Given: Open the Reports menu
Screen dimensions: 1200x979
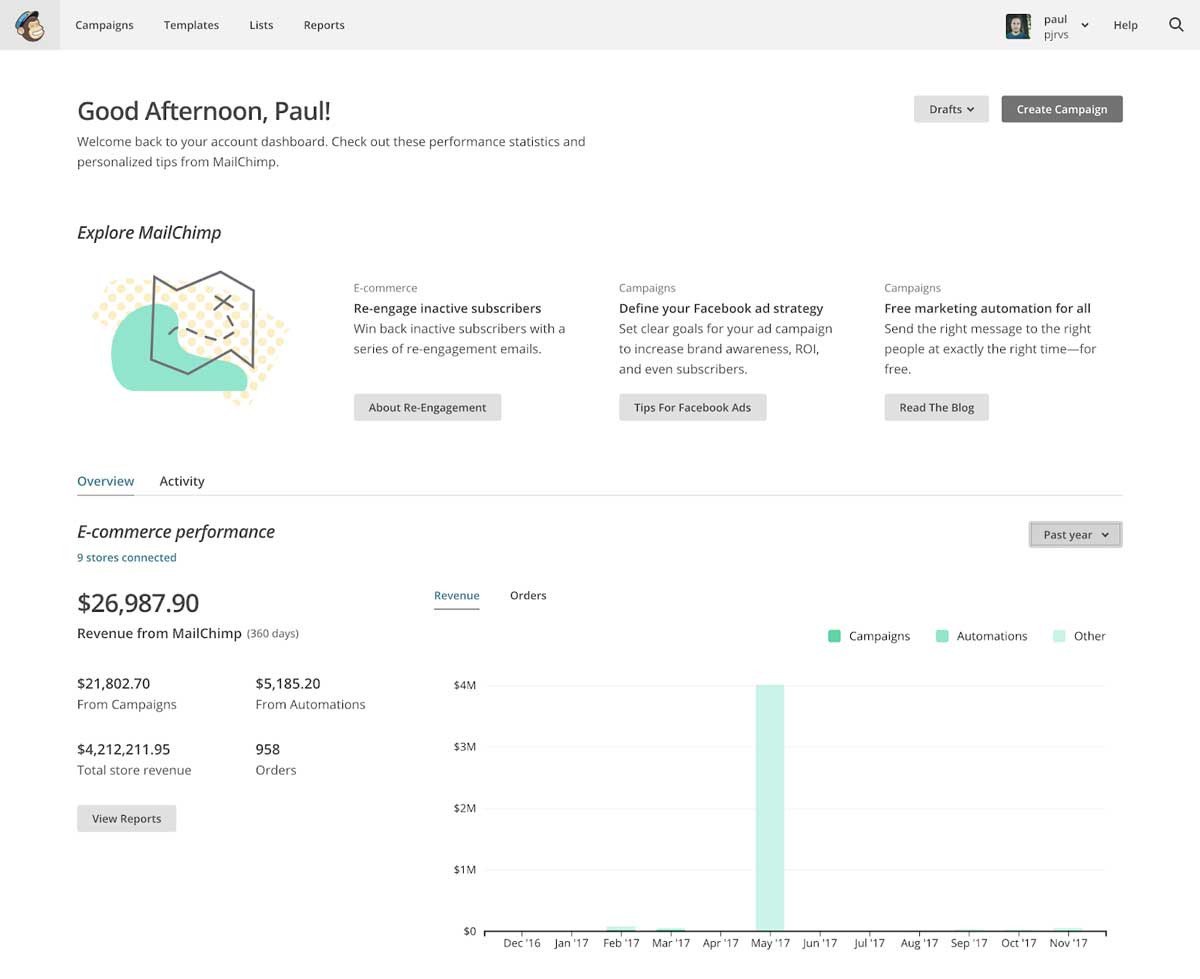Looking at the screenshot, I should pyautogui.click(x=324, y=25).
